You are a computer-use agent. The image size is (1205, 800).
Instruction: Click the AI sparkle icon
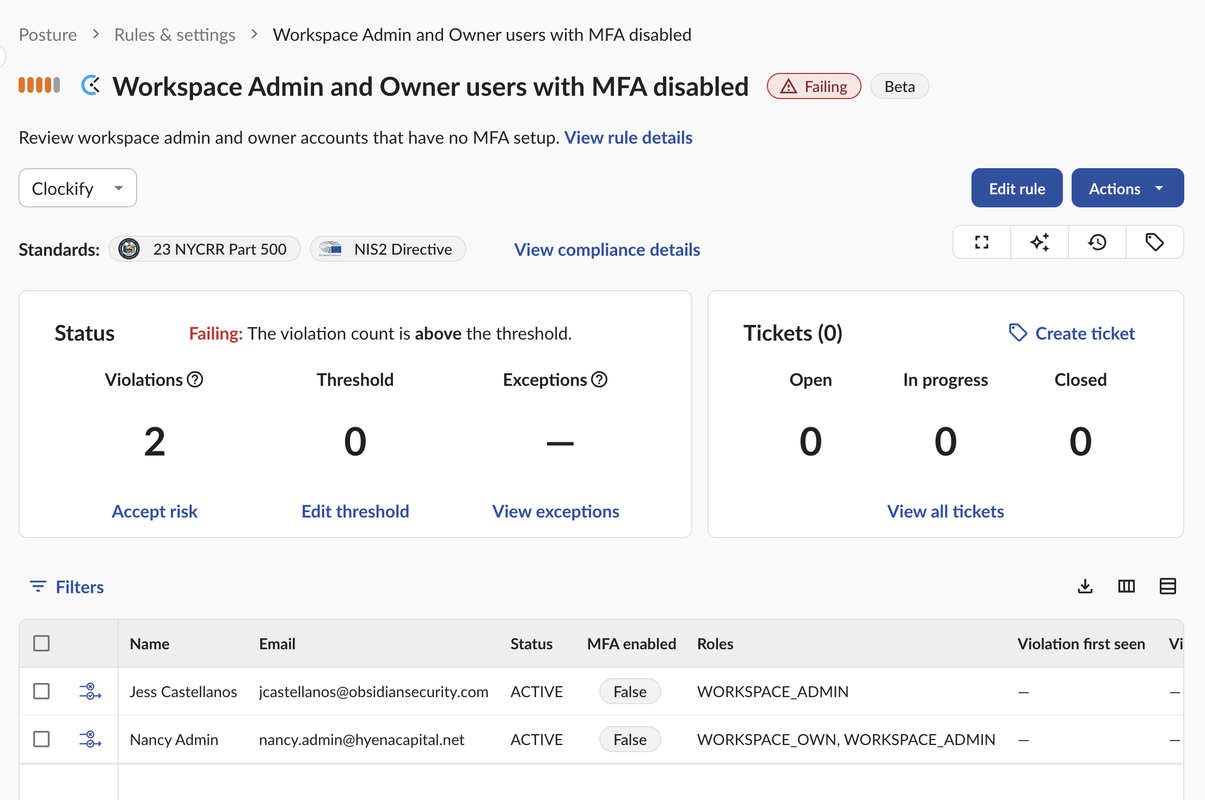[1040, 242]
